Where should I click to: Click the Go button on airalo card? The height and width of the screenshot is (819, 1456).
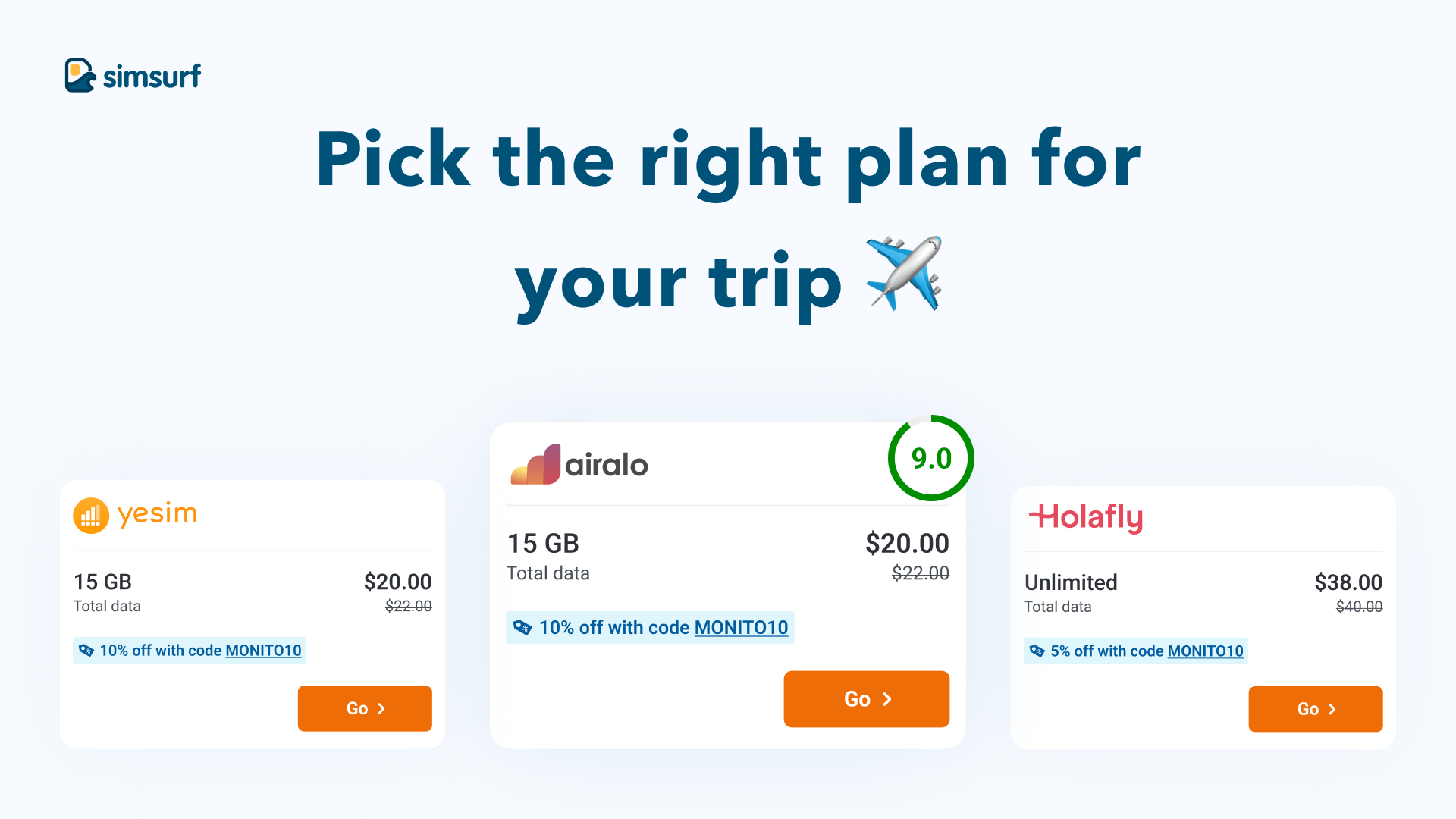point(866,699)
